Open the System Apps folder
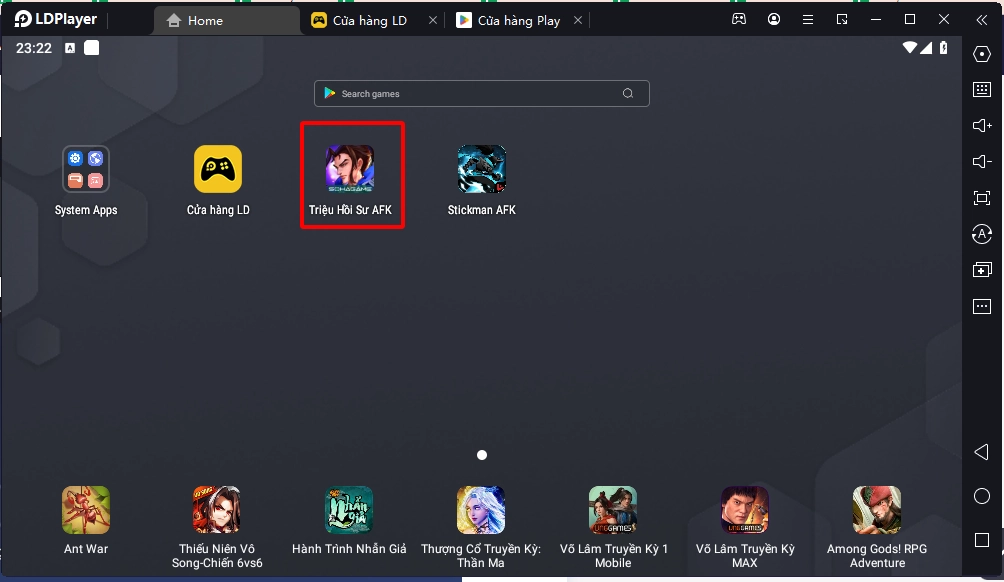The height and width of the screenshot is (582, 1004). (x=86, y=170)
